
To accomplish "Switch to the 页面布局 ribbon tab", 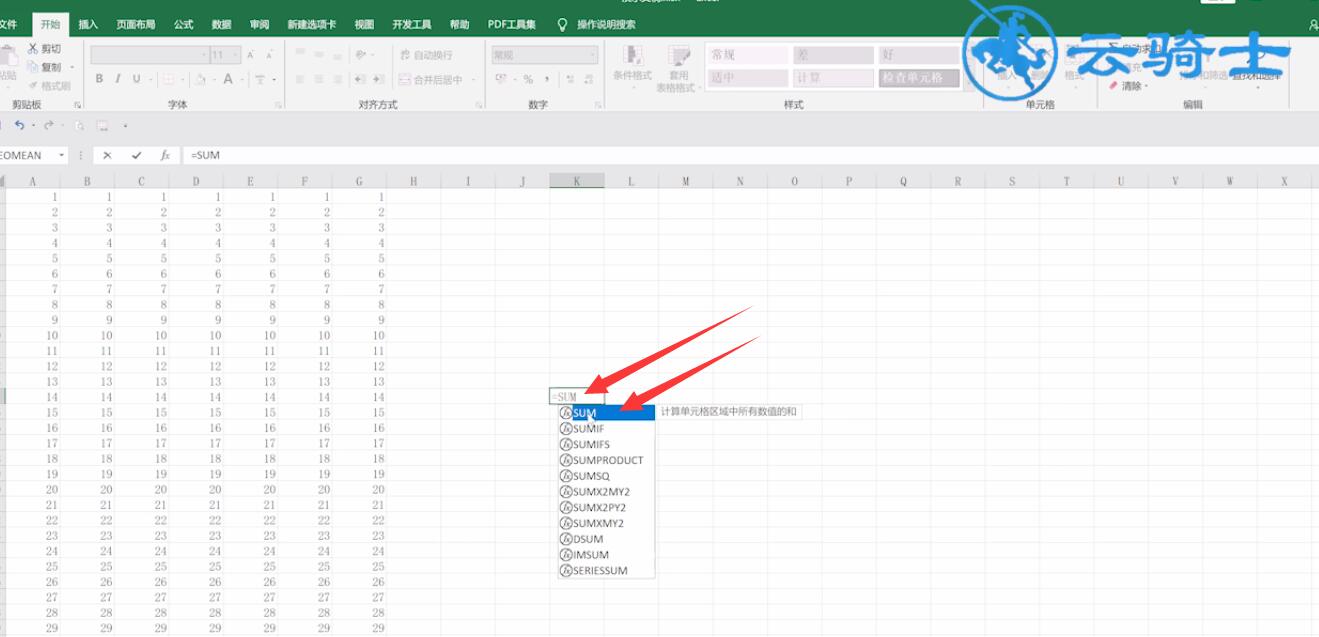I will 135,24.
